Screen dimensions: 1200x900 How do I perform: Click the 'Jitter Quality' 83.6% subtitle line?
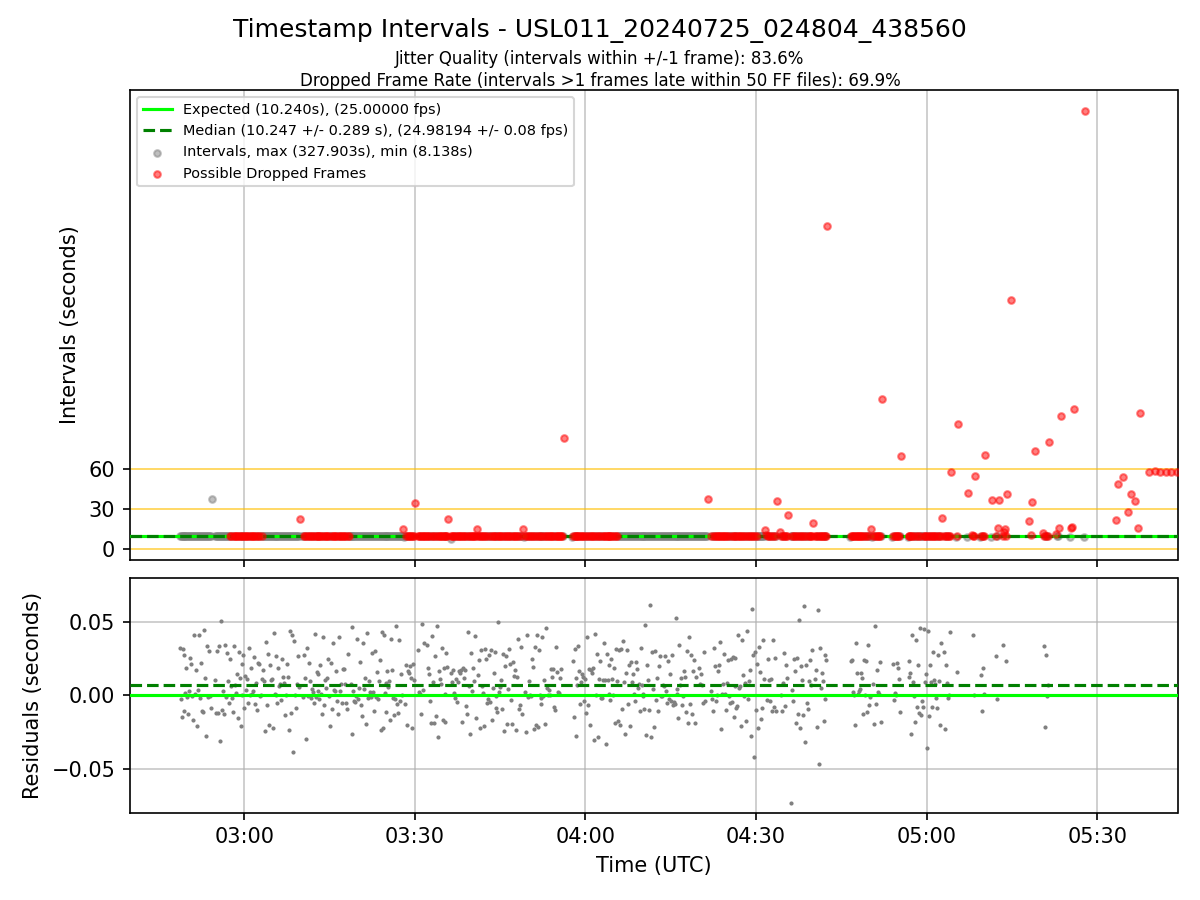pyautogui.click(x=599, y=58)
